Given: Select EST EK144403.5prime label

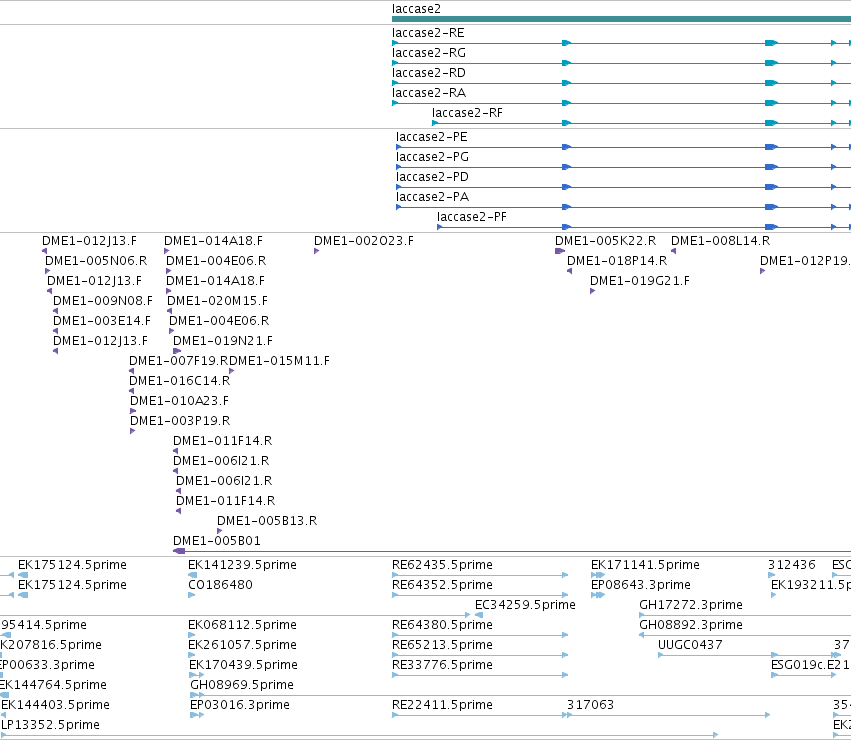Looking at the screenshot, I should click(55, 706).
